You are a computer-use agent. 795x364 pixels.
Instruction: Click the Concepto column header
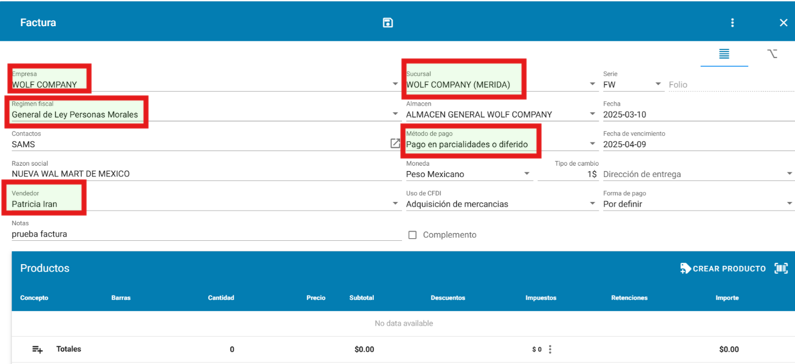[34, 298]
